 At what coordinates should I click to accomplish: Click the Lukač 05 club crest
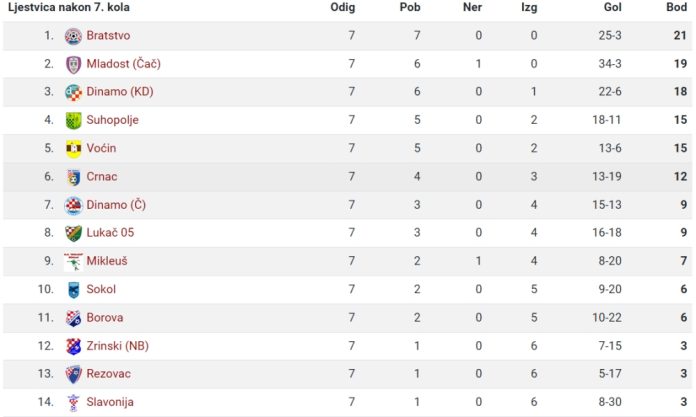pos(73,233)
